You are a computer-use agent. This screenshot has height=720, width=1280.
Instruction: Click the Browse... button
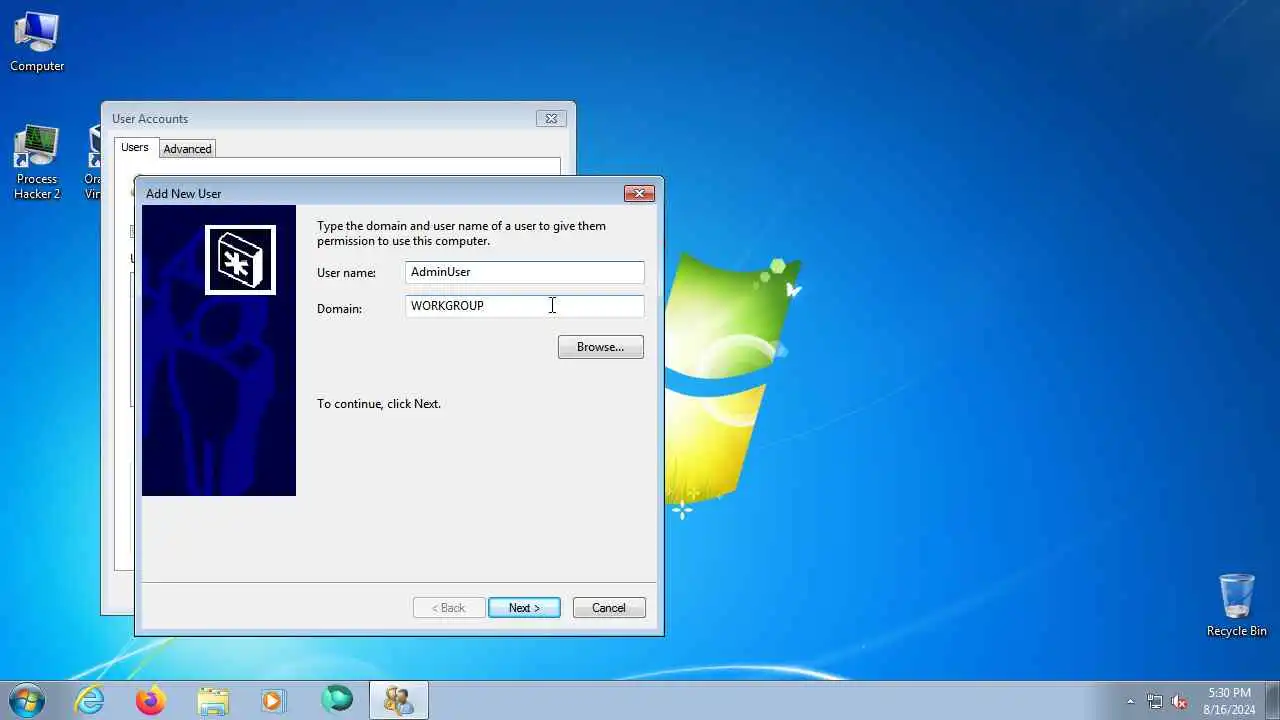(600, 347)
